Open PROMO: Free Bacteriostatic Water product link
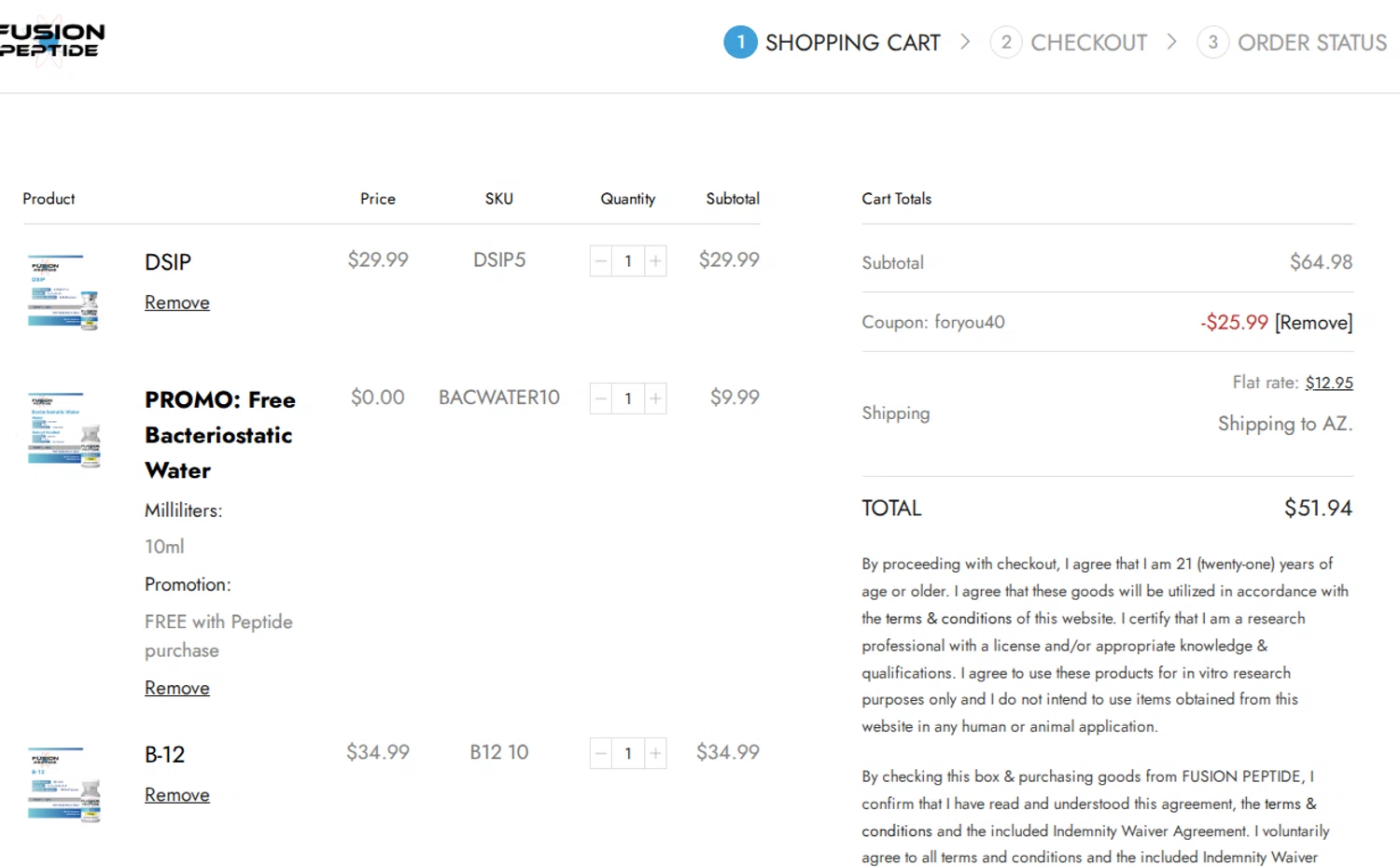This screenshot has height=867, width=1400. 220,435
